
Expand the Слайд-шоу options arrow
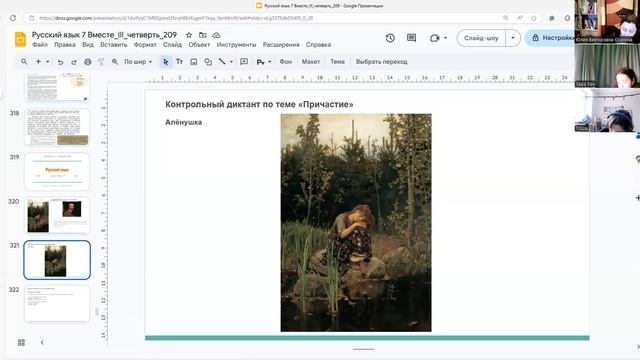coord(513,38)
